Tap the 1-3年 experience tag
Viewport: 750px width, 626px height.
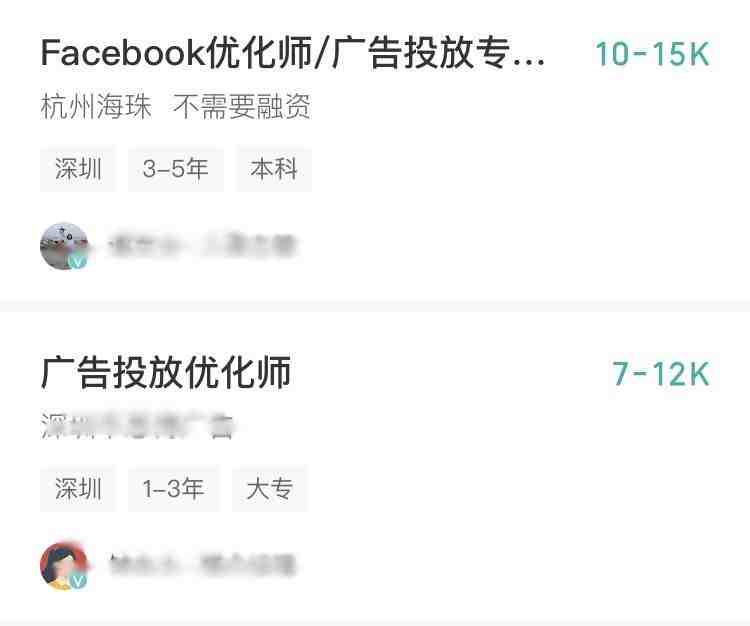point(174,489)
